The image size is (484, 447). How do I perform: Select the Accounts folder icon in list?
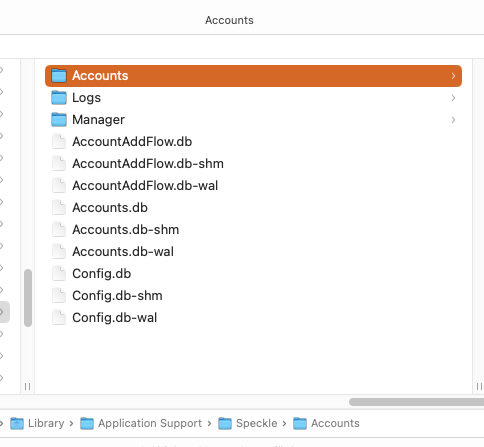coord(59,76)
